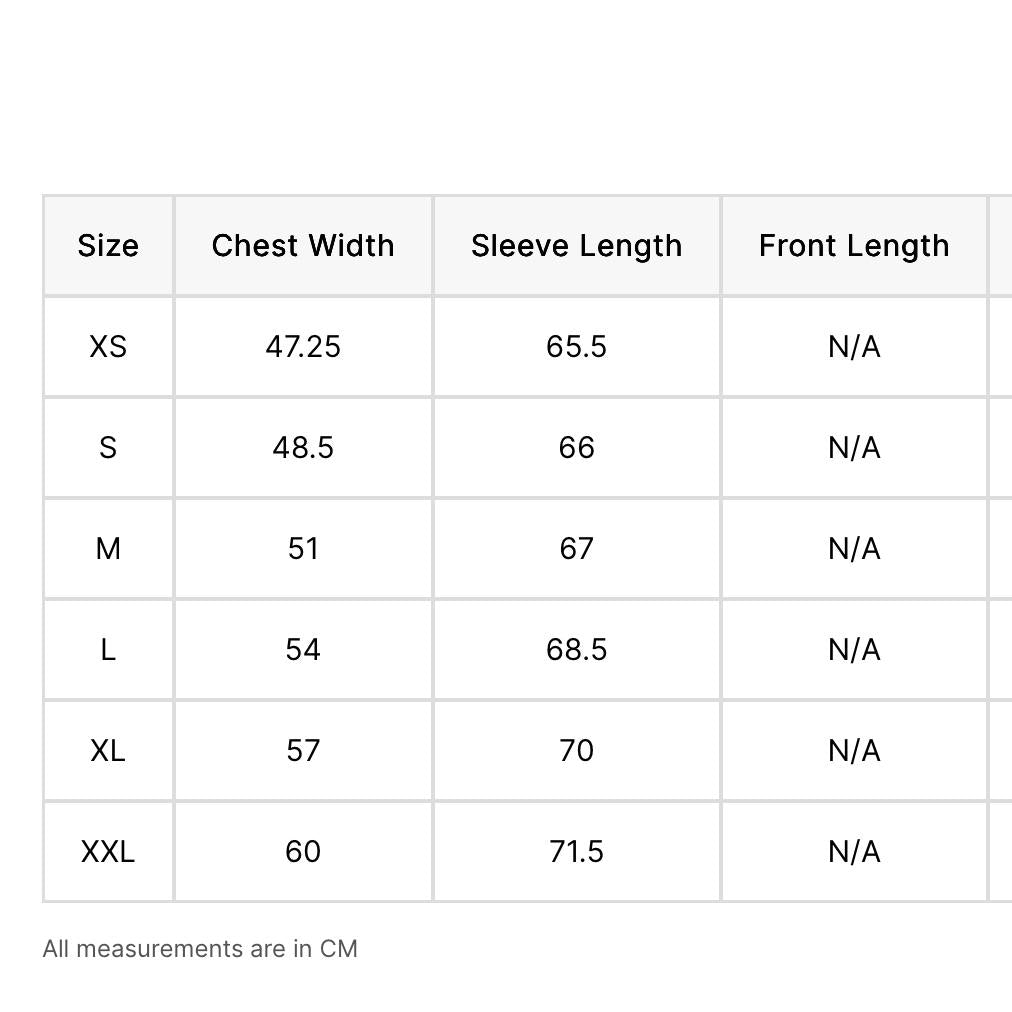The image size is (1012, 1012).
Task: Select the N/A cell in XXL row
Action: coord(855,851)
